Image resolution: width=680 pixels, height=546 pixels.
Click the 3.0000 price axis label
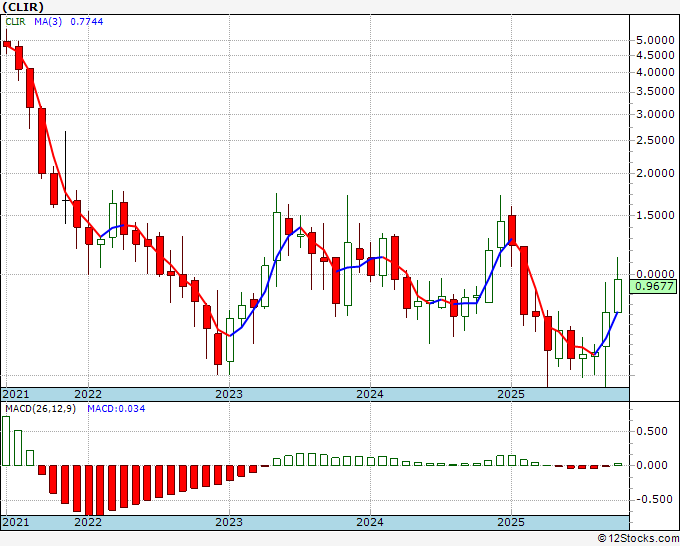pyautogui.click(x=655, y=114)
